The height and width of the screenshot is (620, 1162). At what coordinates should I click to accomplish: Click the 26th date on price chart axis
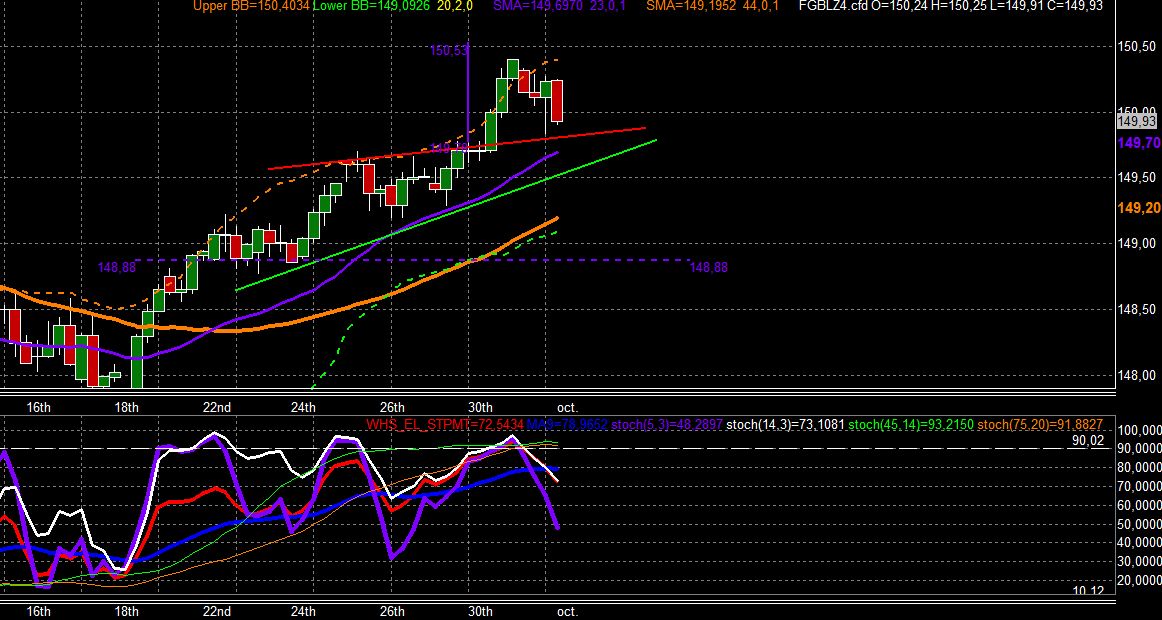392,407
